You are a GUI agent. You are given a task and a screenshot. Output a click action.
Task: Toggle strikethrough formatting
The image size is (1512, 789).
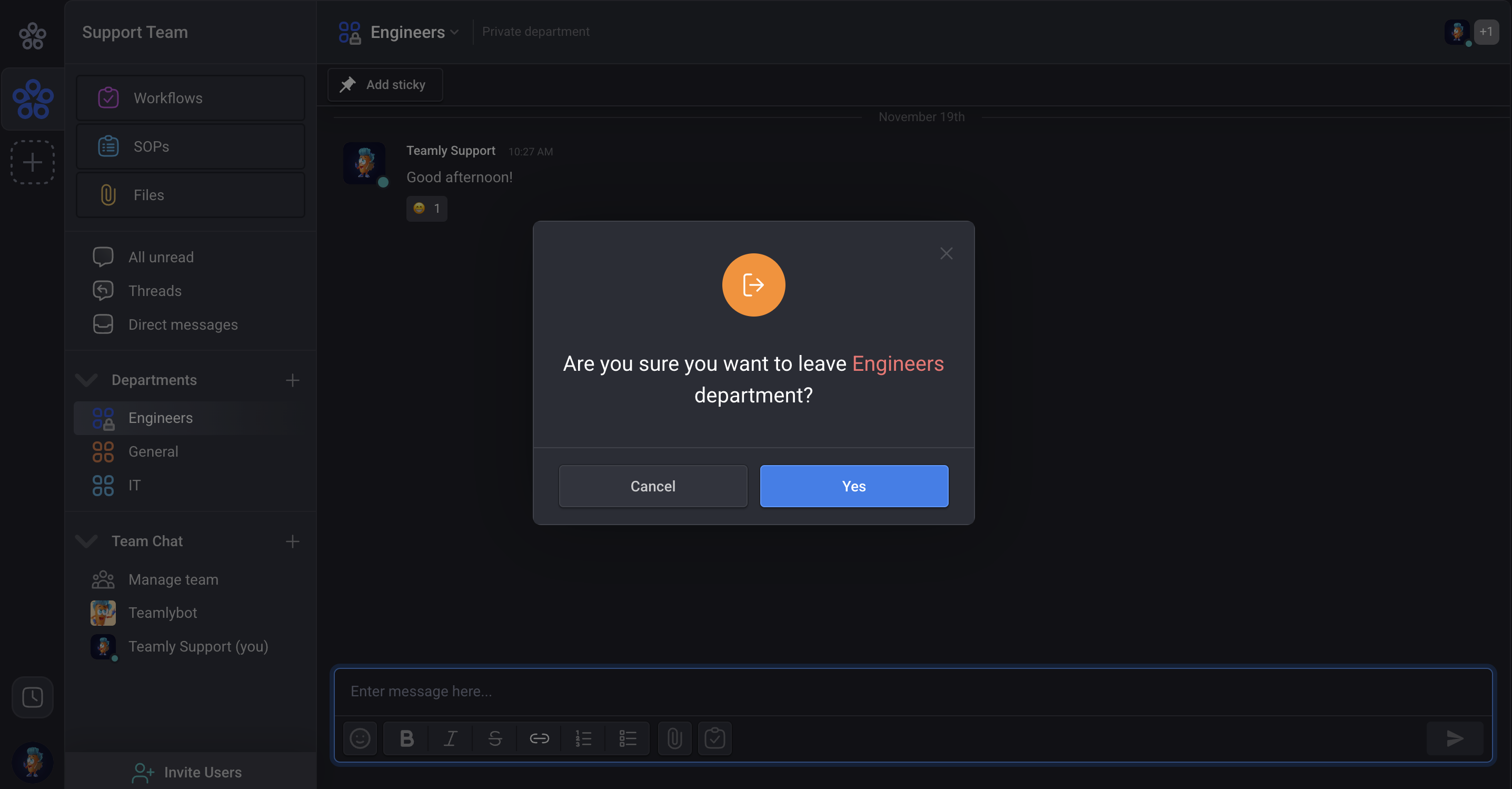495,738
